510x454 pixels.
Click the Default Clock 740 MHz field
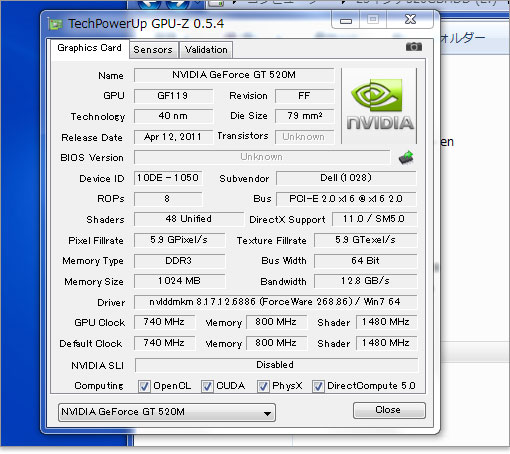(164, 343)
